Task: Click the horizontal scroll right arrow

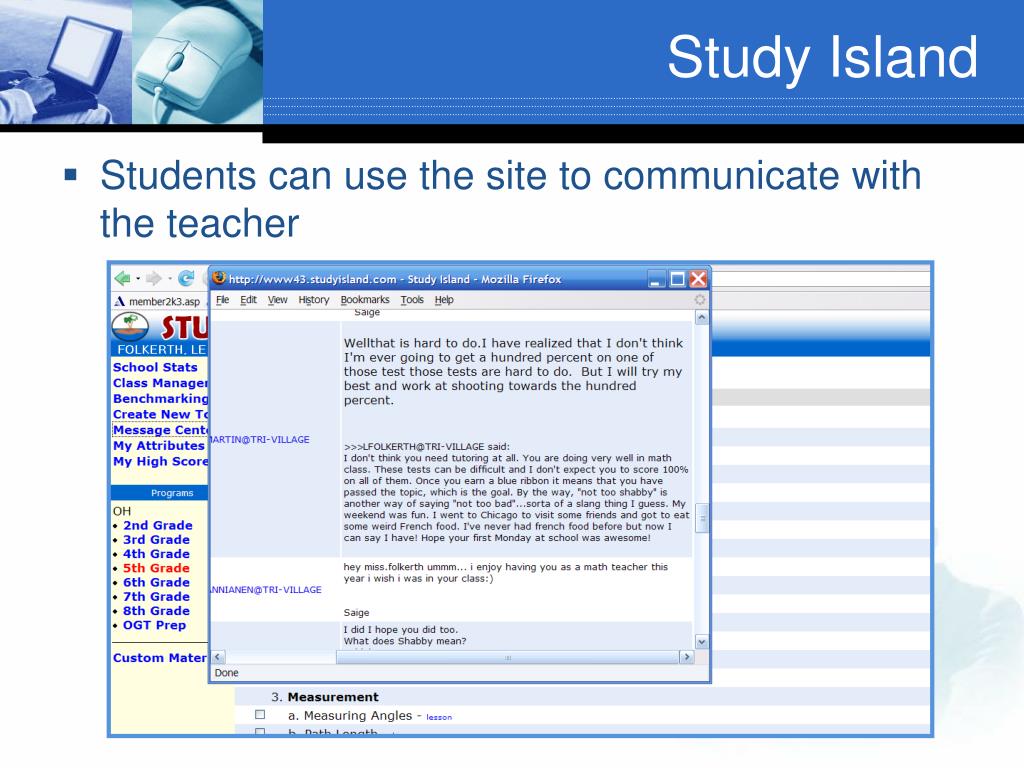Action: pyautogui.click(x=686, y=657)
